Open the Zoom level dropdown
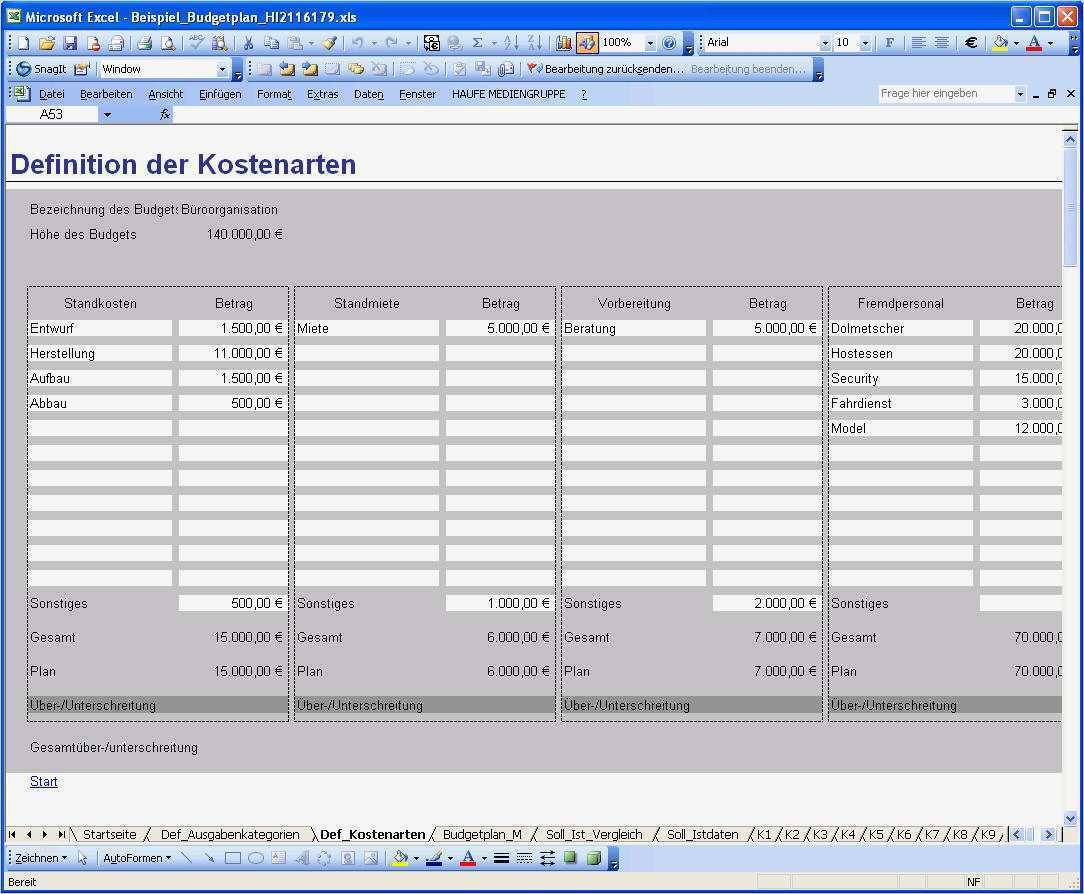The height and width of the screenshot is (894, 1084). [x=650, y=42]
